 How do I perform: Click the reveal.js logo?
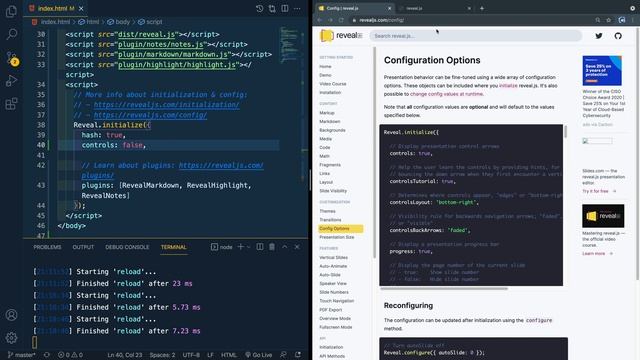[341, 36]
